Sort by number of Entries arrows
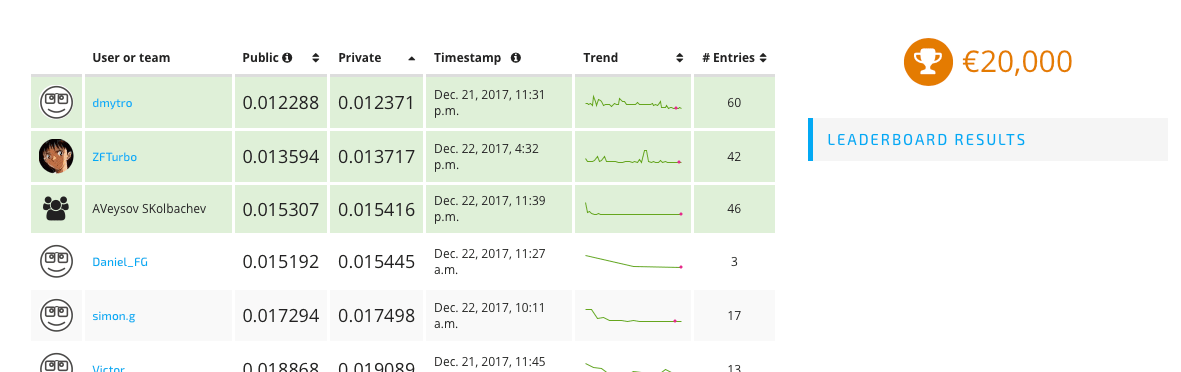This screenshot has height=372, width=1181. [763, 58]
